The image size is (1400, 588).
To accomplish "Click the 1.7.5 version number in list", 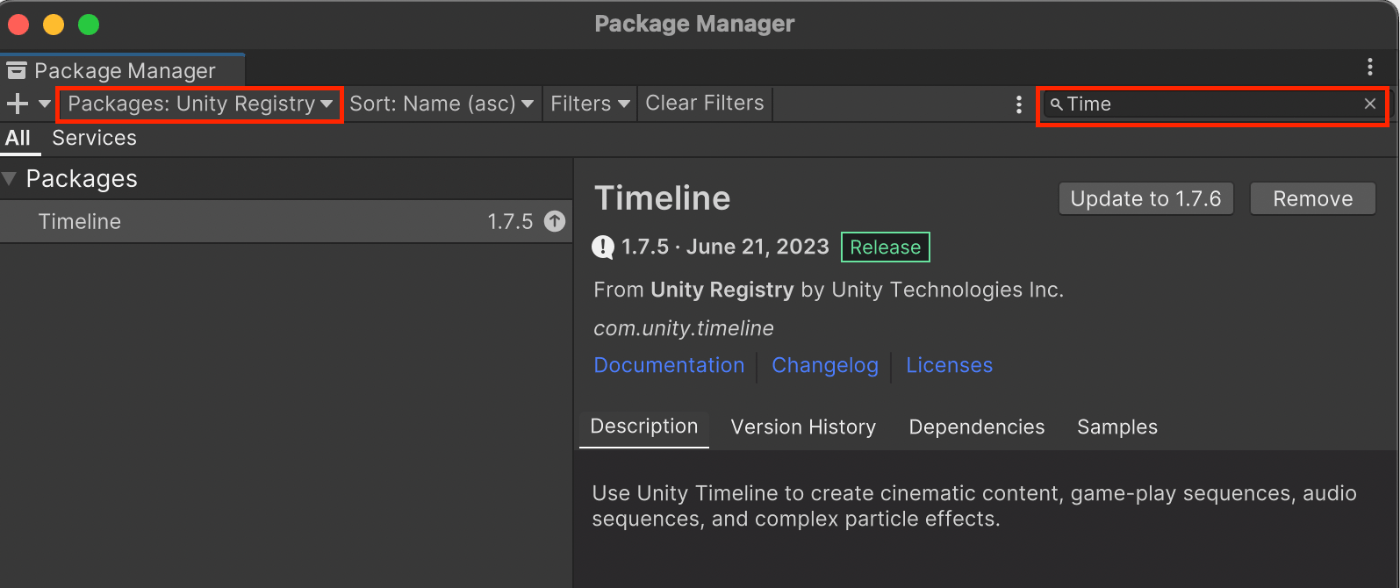I will tap(510, 222).
